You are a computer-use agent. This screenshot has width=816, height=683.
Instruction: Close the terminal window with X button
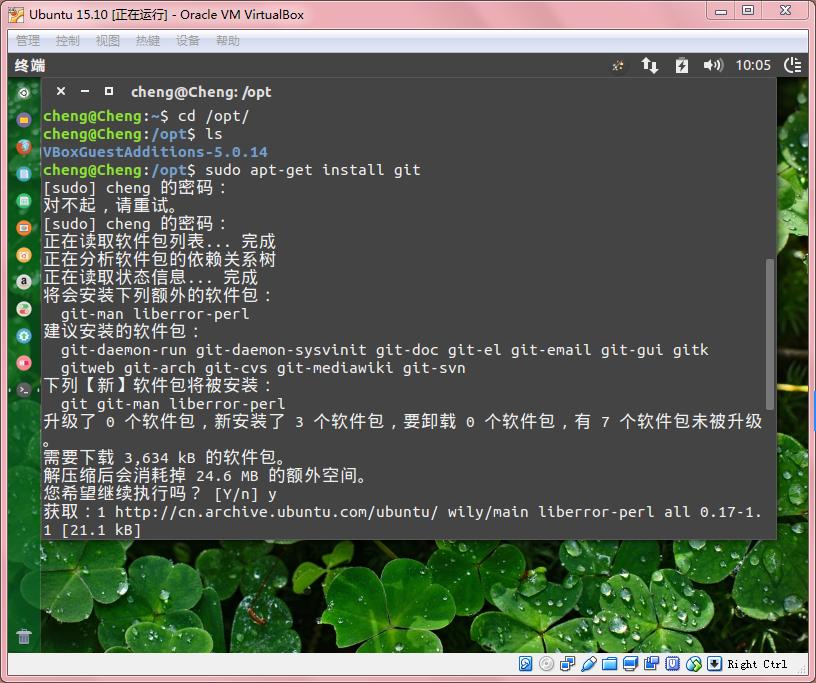tap(61, 91)
